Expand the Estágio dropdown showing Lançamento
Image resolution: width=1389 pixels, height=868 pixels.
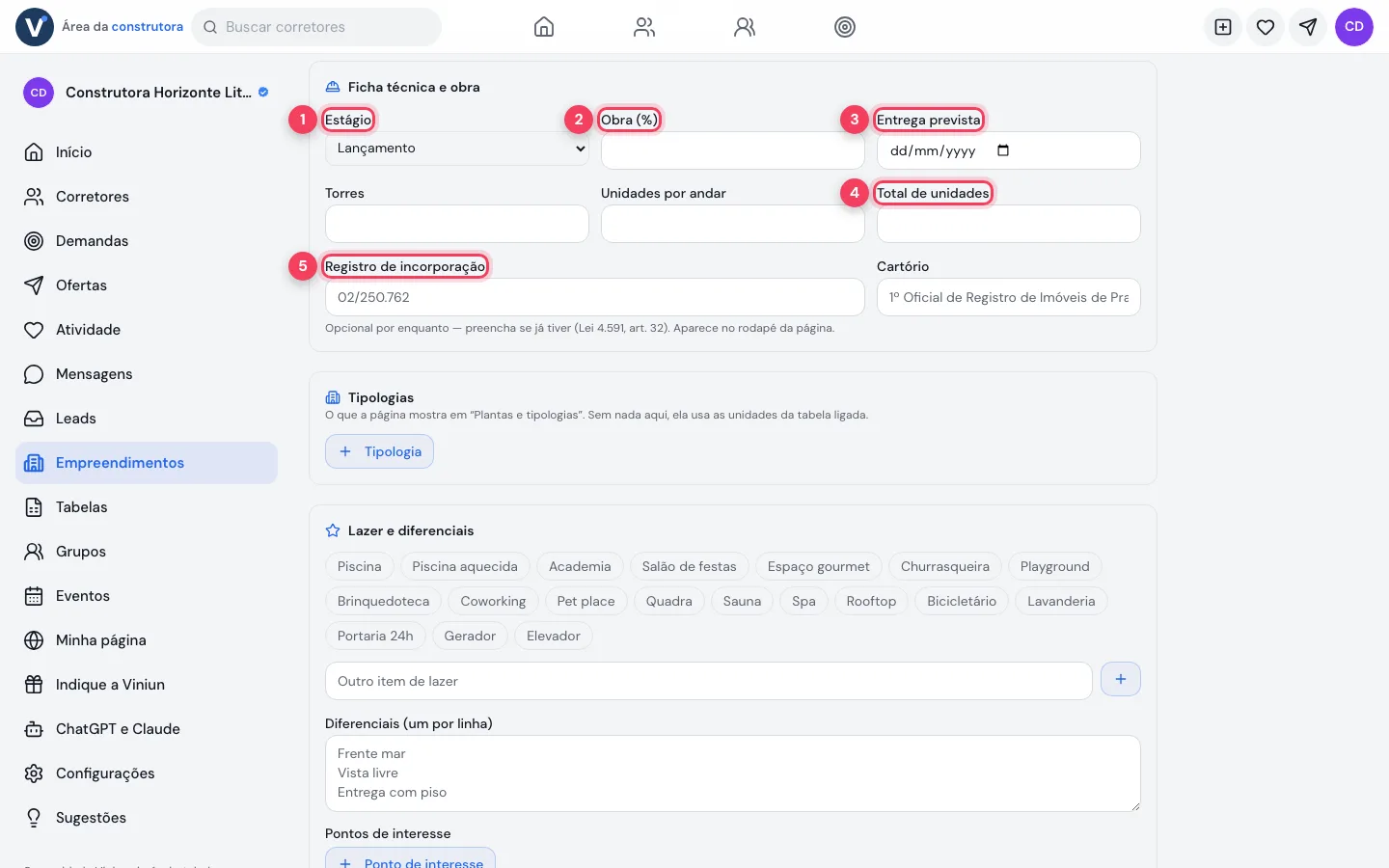pos(457,149)
